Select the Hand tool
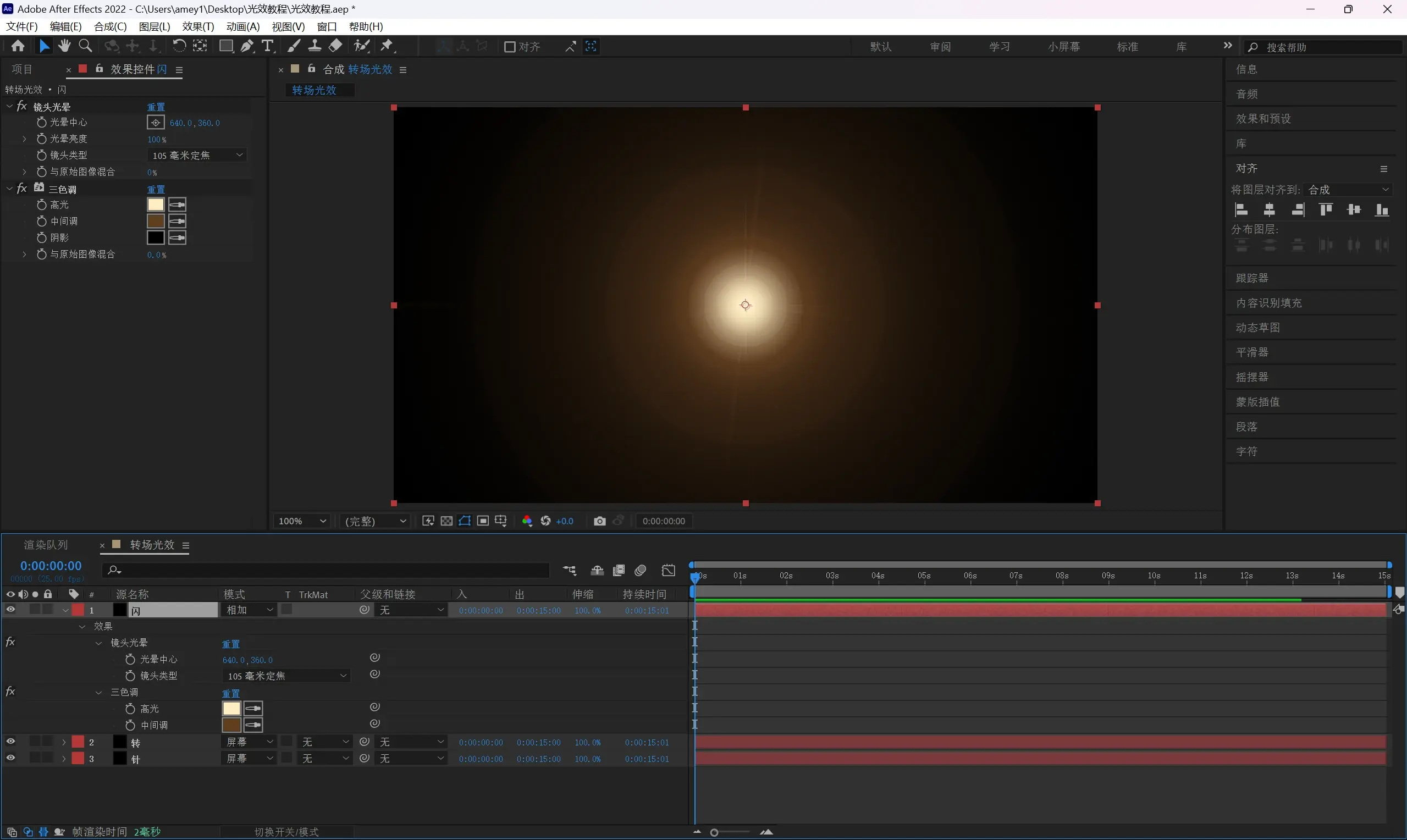 pos(64,46)
